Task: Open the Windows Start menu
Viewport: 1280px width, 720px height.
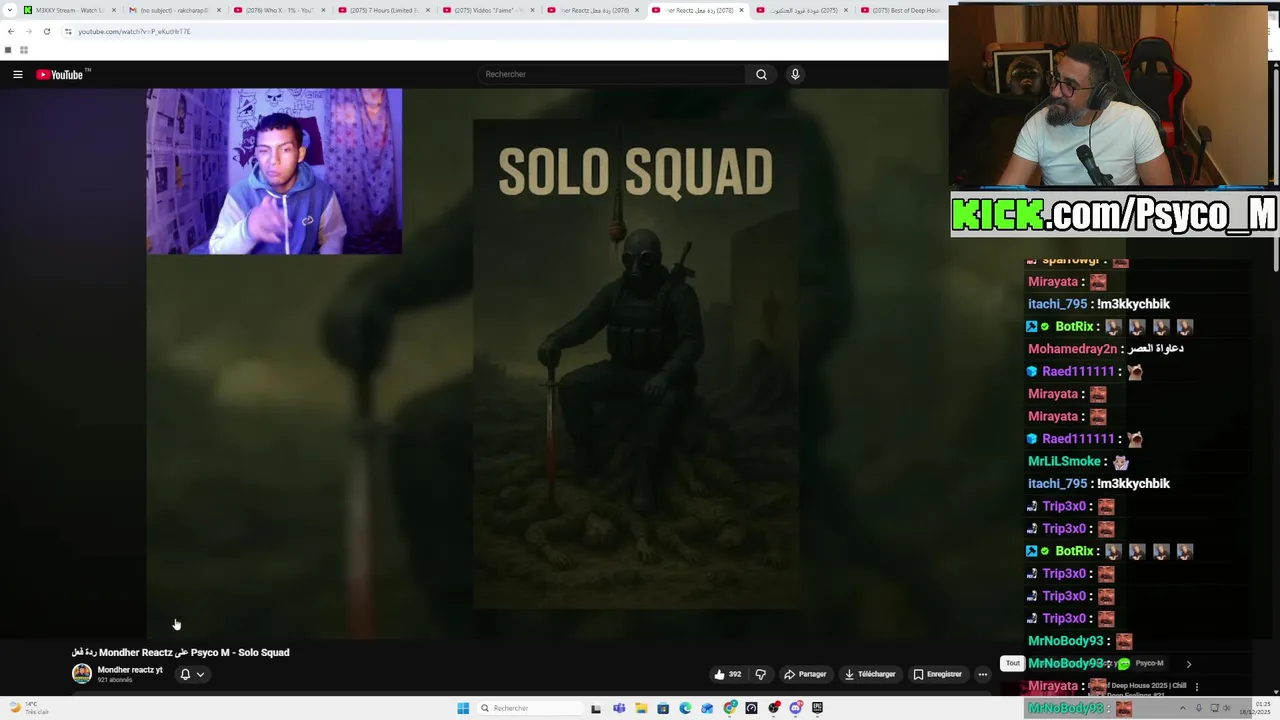Action: [463, 708]
